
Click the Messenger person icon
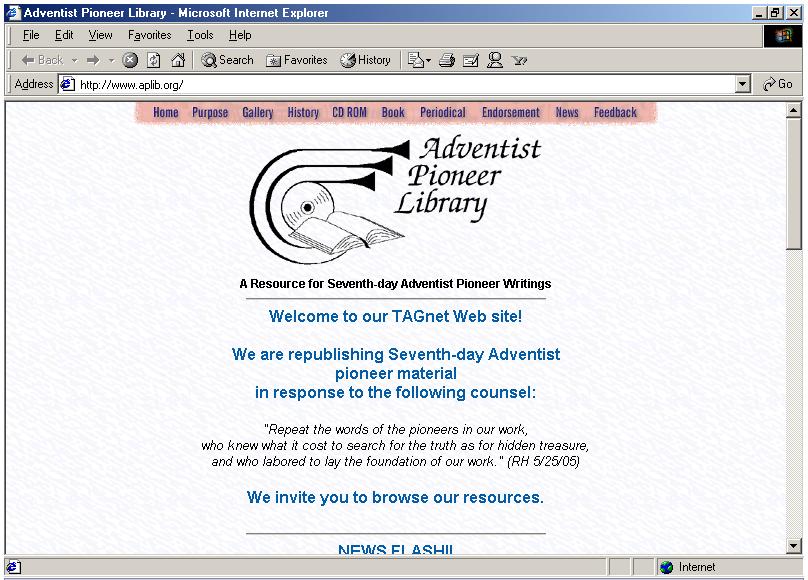495,60
